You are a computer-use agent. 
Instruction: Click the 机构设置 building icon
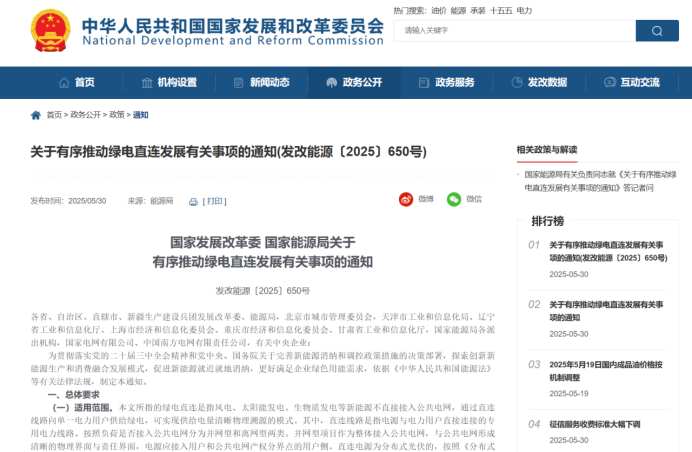coord(146,82)
